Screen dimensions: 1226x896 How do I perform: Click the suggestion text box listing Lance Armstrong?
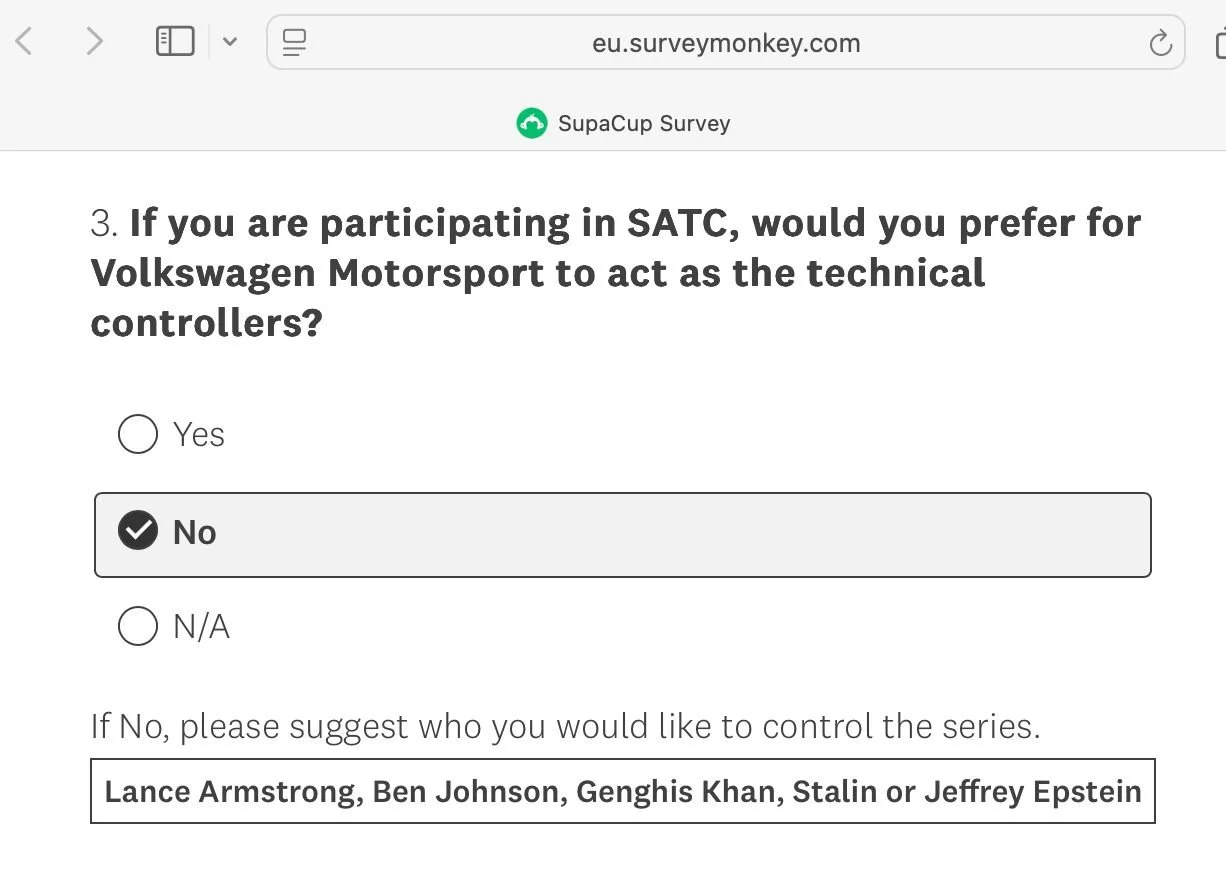(622, 791)
